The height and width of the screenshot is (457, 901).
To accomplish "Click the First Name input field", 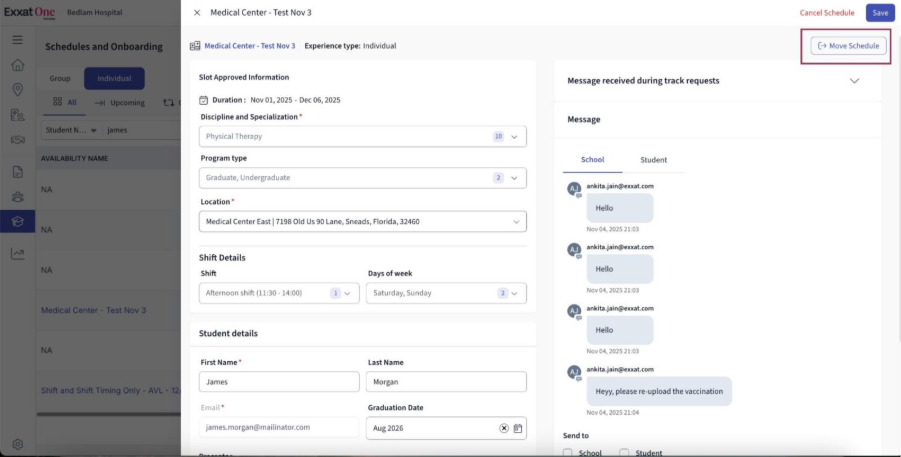I will (x=279, y=382).
